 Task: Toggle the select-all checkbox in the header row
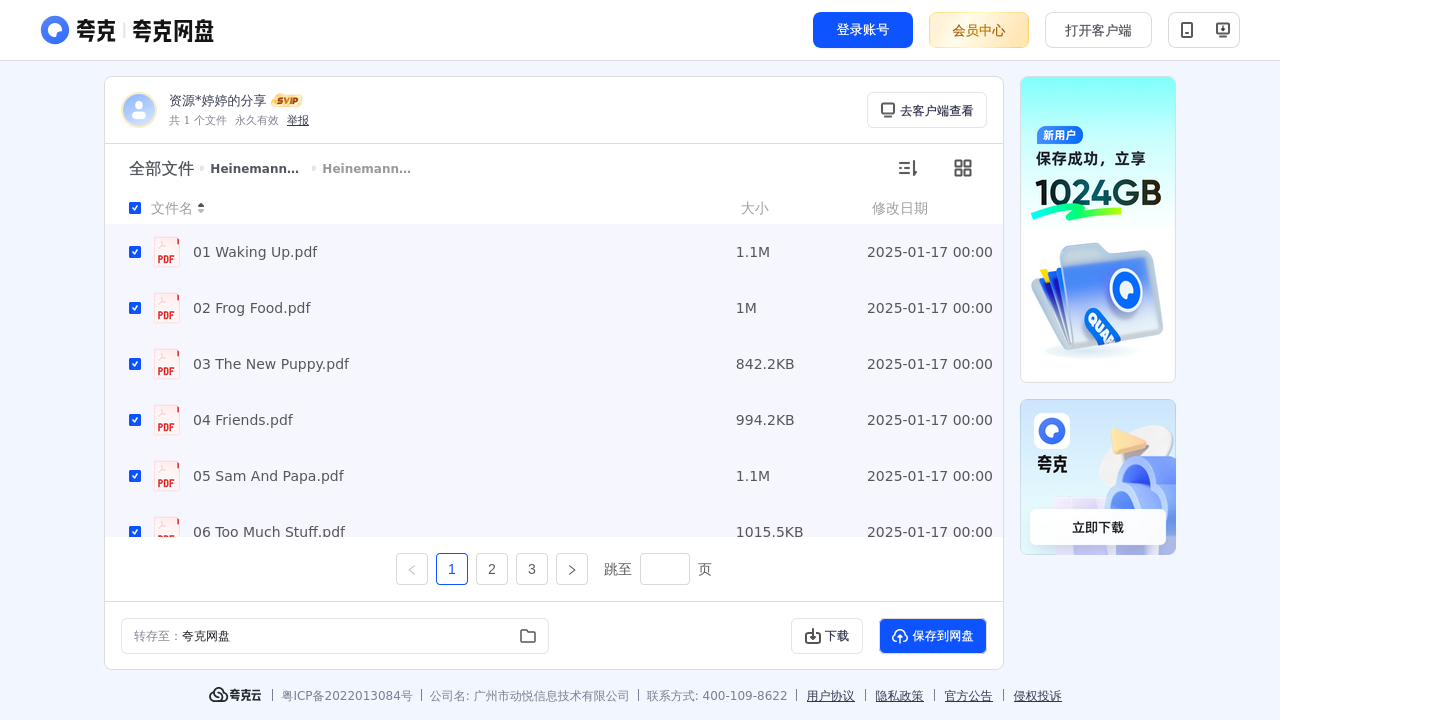click(135, 208)
